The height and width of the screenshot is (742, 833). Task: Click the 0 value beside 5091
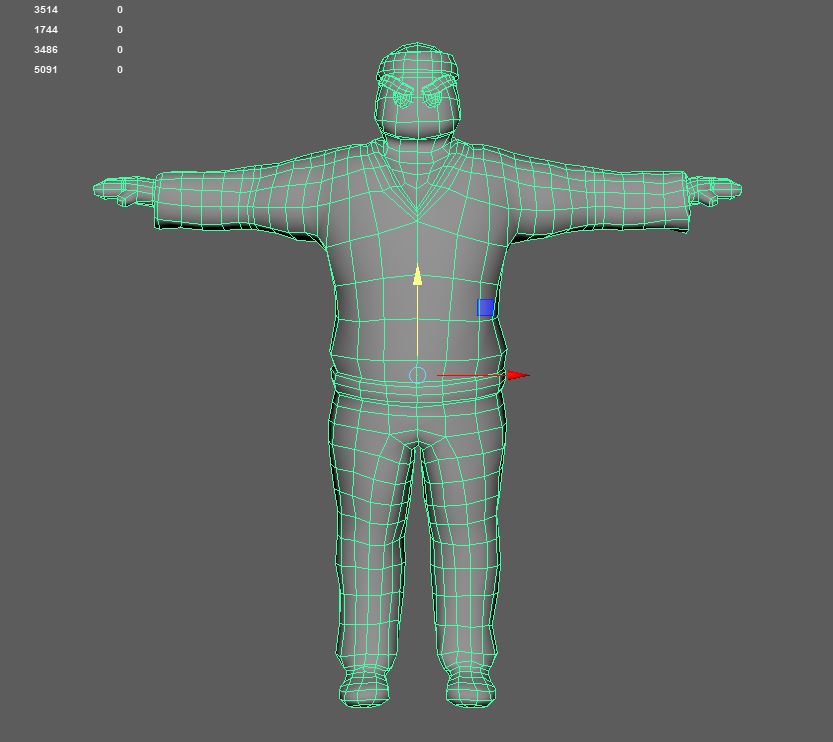[120, 70]
